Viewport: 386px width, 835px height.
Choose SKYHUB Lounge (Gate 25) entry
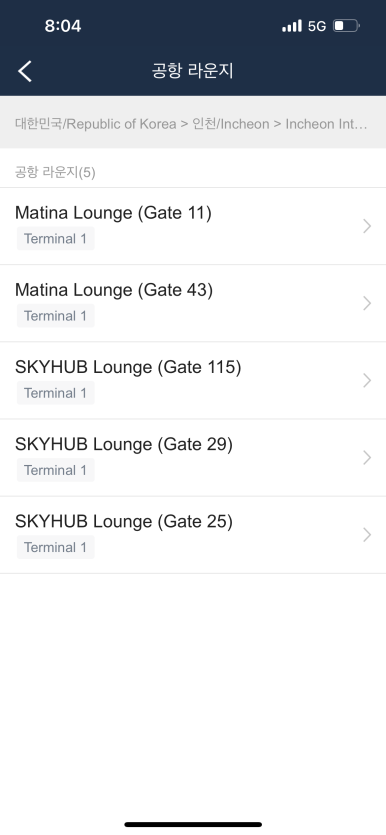pyautogui.click(x=193, y=535)
